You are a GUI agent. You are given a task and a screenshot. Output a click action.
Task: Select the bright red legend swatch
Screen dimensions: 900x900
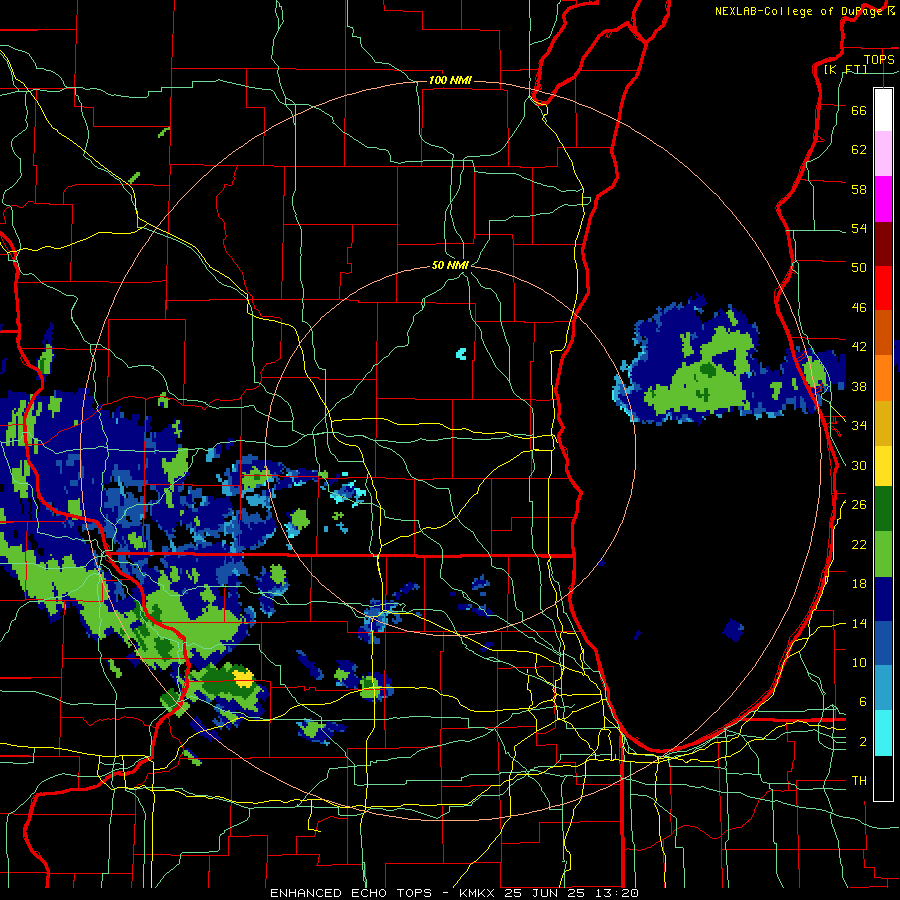(883, 289)
